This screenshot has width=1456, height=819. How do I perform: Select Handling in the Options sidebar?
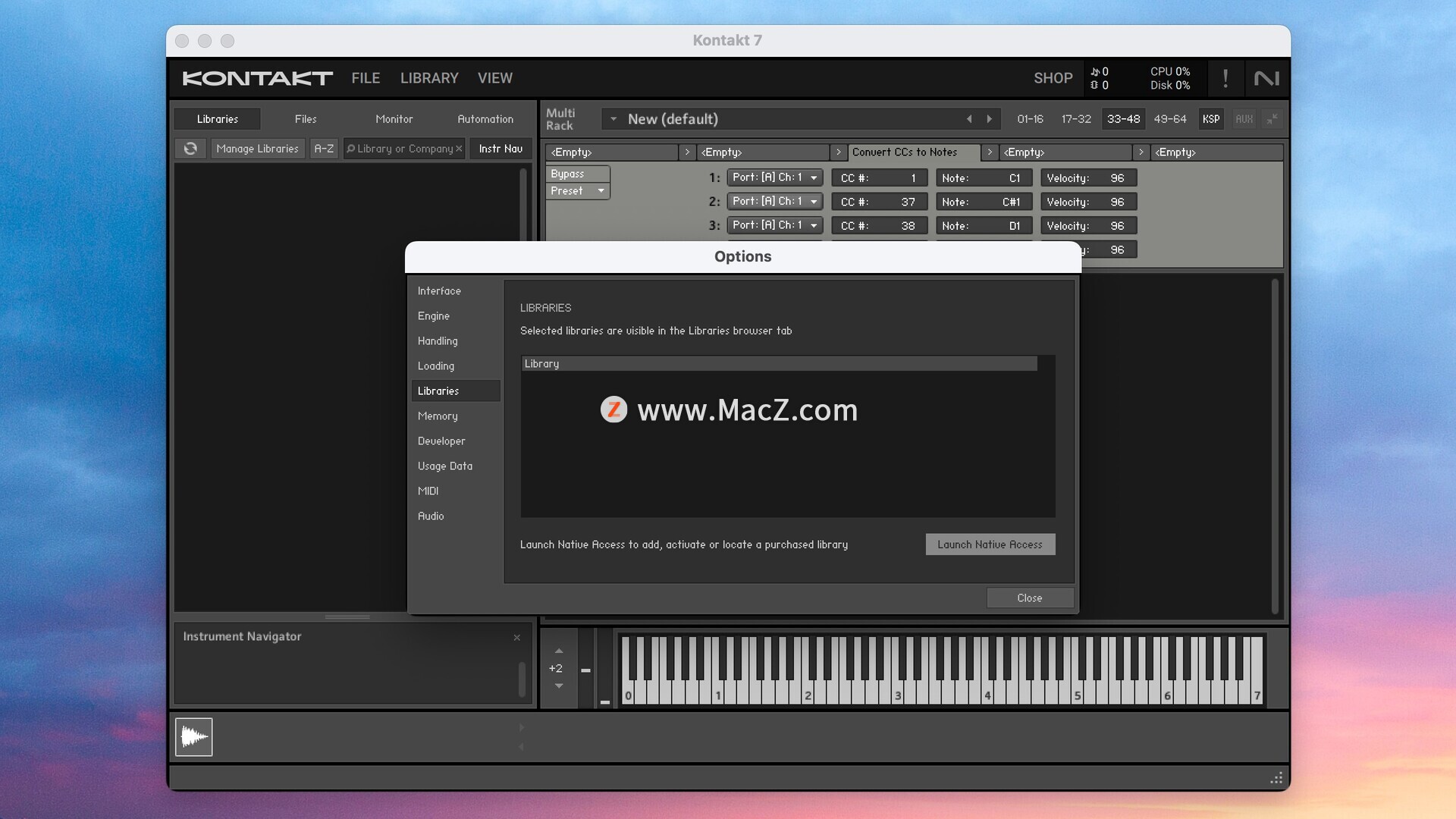click(x=456, y=341)
